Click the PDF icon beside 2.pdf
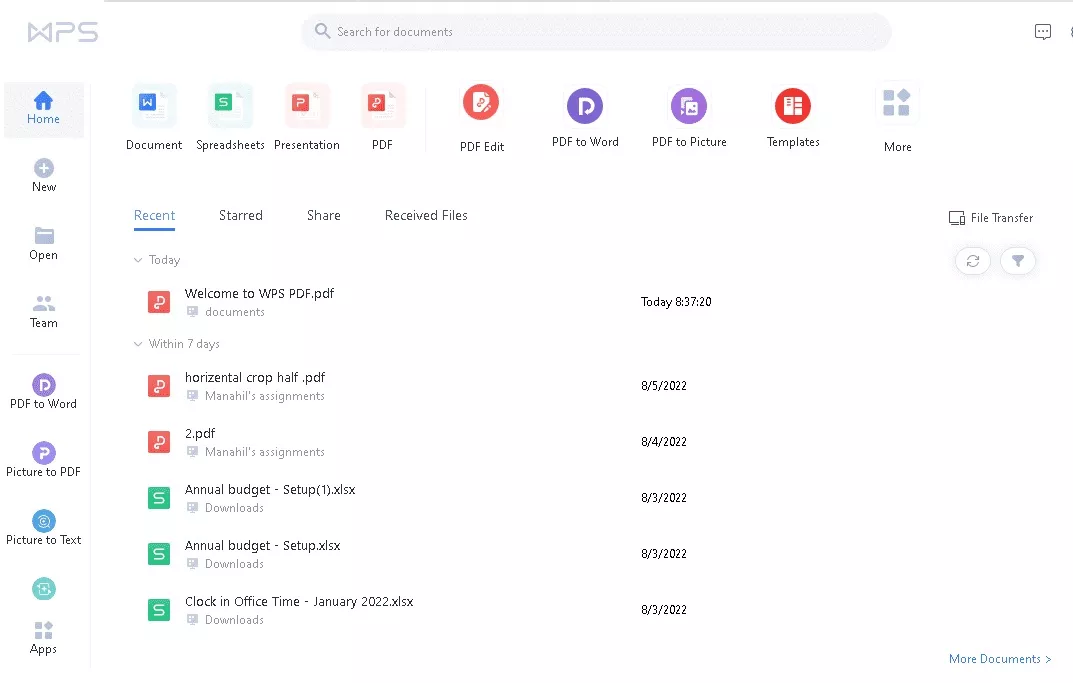The width and height of the screenshot is (1073, 683). pos(159,442)
